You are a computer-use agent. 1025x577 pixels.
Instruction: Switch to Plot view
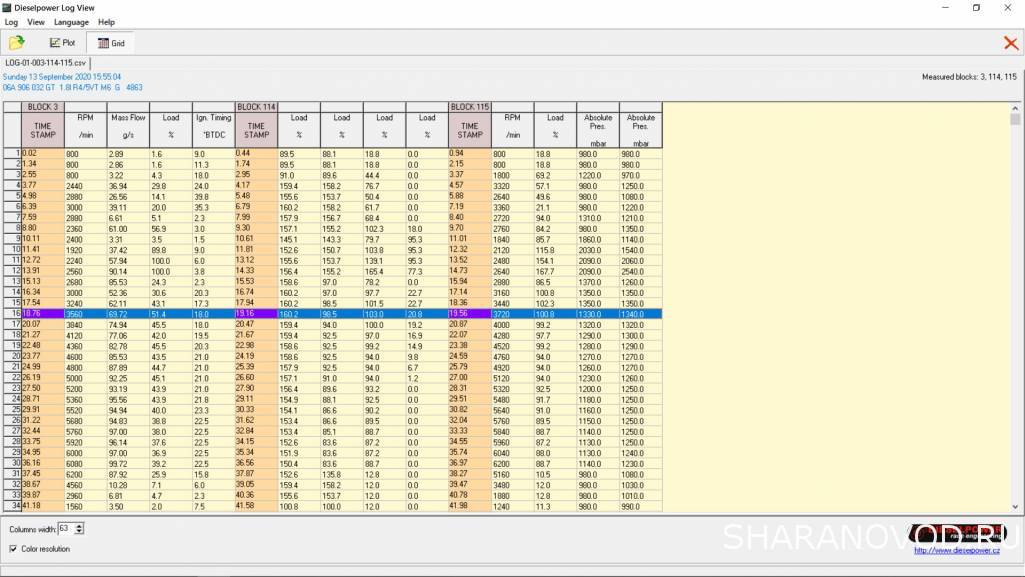click(62, 43)
